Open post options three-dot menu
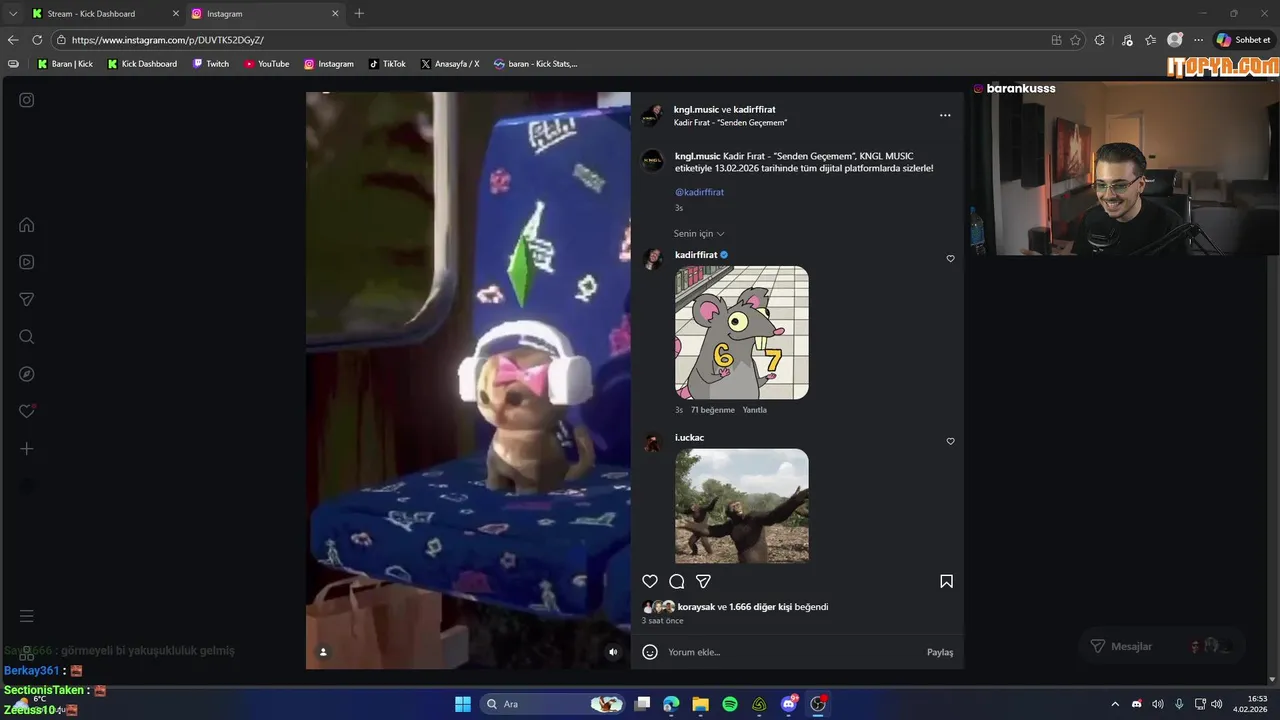This screenshot has width=1280, height=720. (x=945, y=115)
